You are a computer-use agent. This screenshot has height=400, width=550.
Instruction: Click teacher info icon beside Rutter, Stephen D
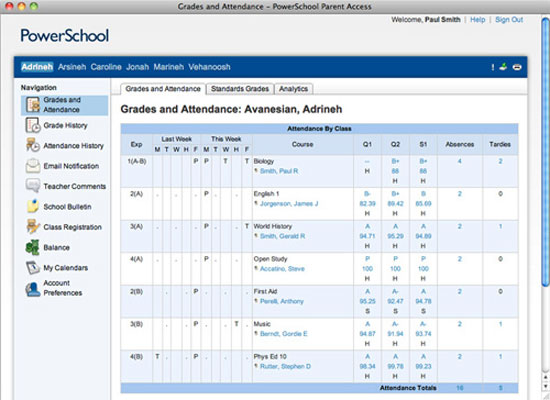pos(256,366)
